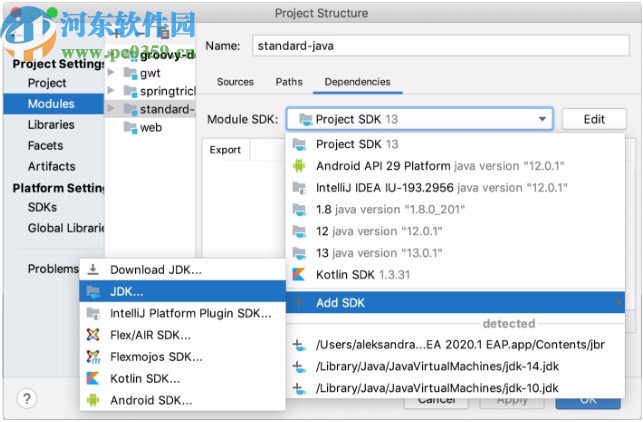Click the folder icon beside 13 SDK
The height and width of the screenshot is (422, 643).
(x=299, y=253)
